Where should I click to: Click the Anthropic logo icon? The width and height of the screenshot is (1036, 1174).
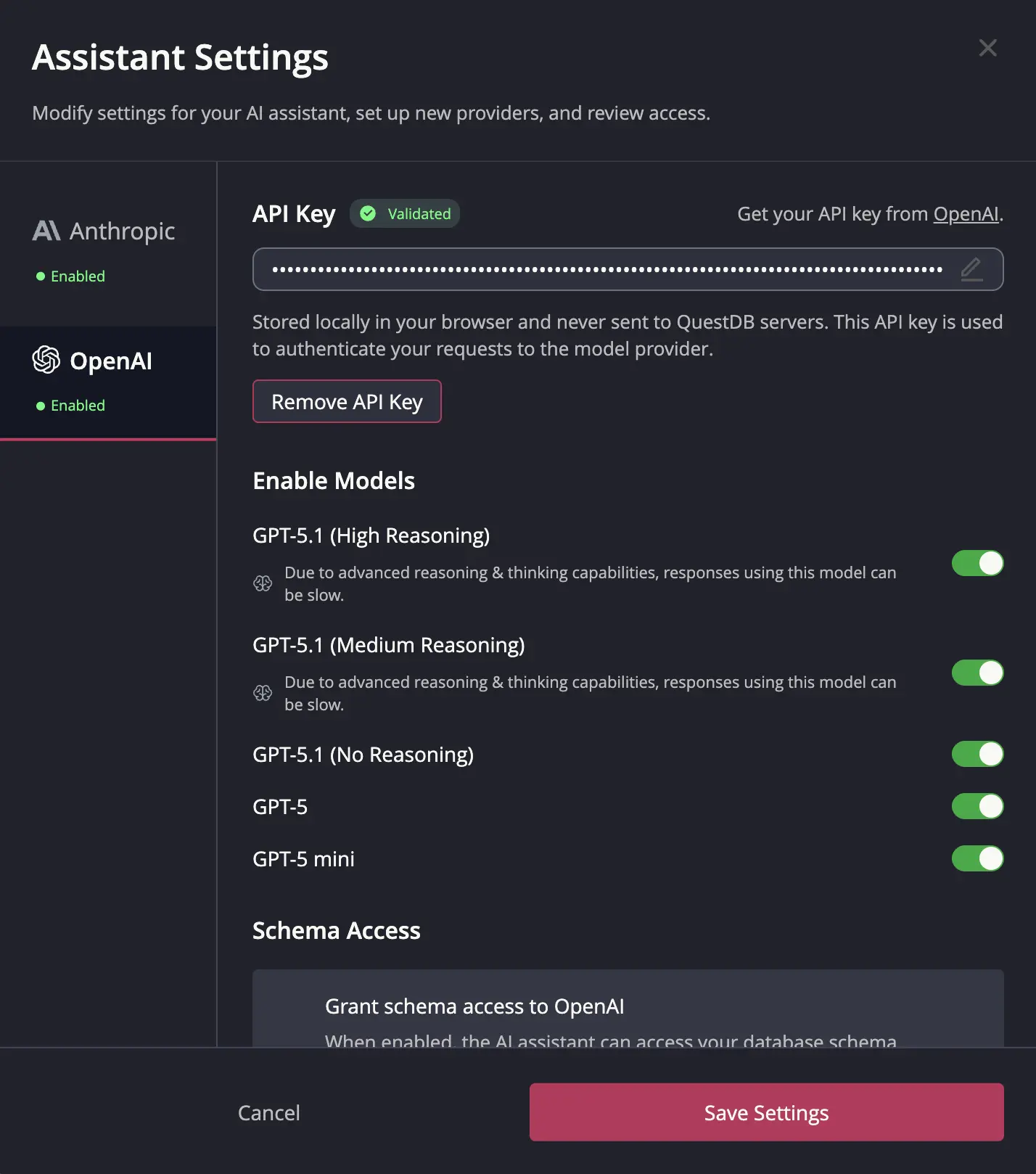(46, 231)
